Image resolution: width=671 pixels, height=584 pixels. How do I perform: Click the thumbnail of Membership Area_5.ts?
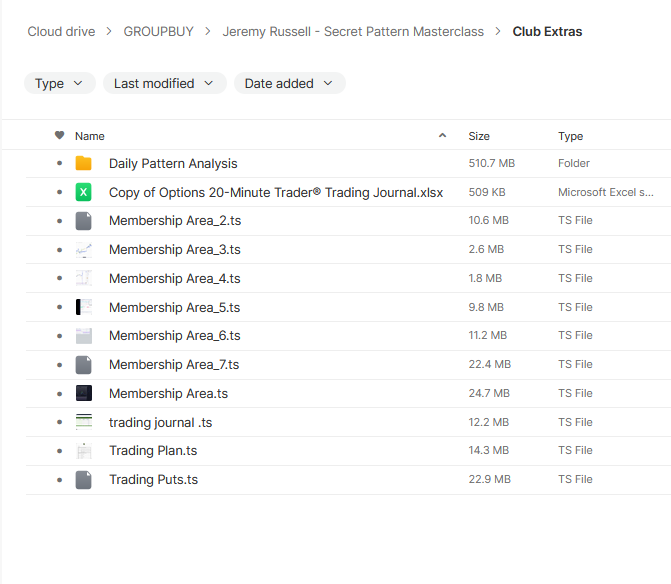(x=83, y=307)
